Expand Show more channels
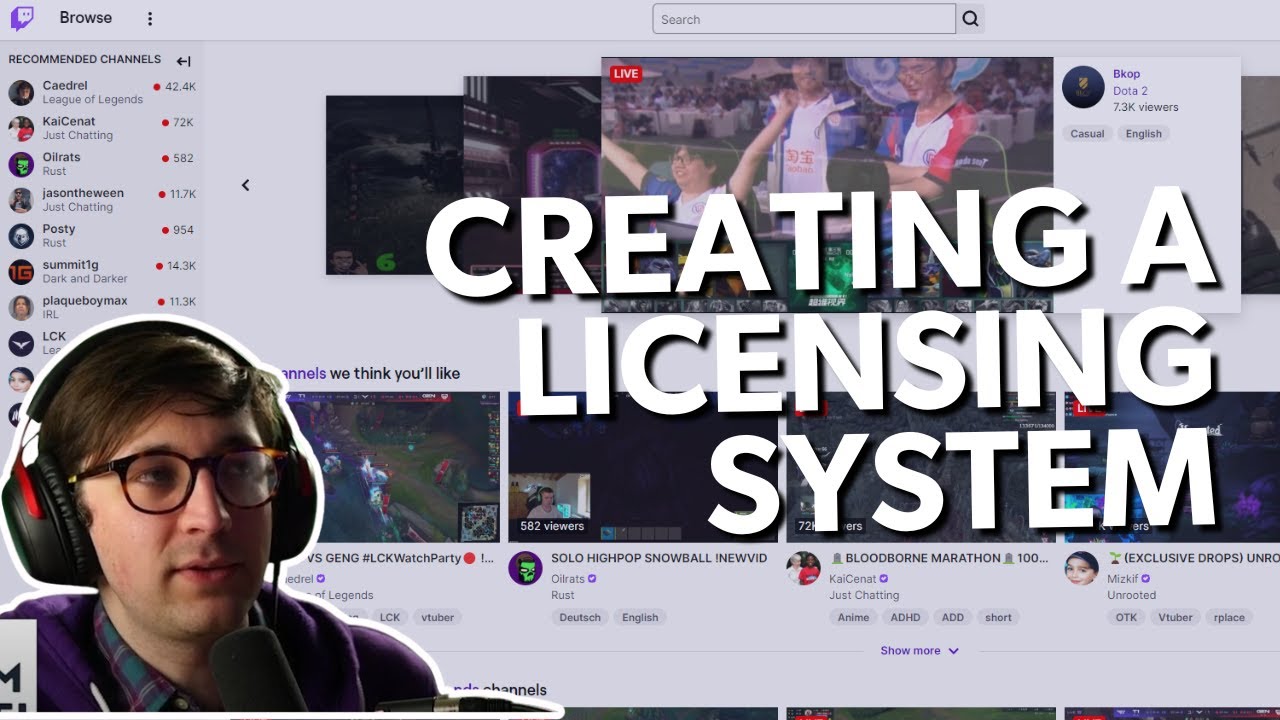 [x=919, y=651]
